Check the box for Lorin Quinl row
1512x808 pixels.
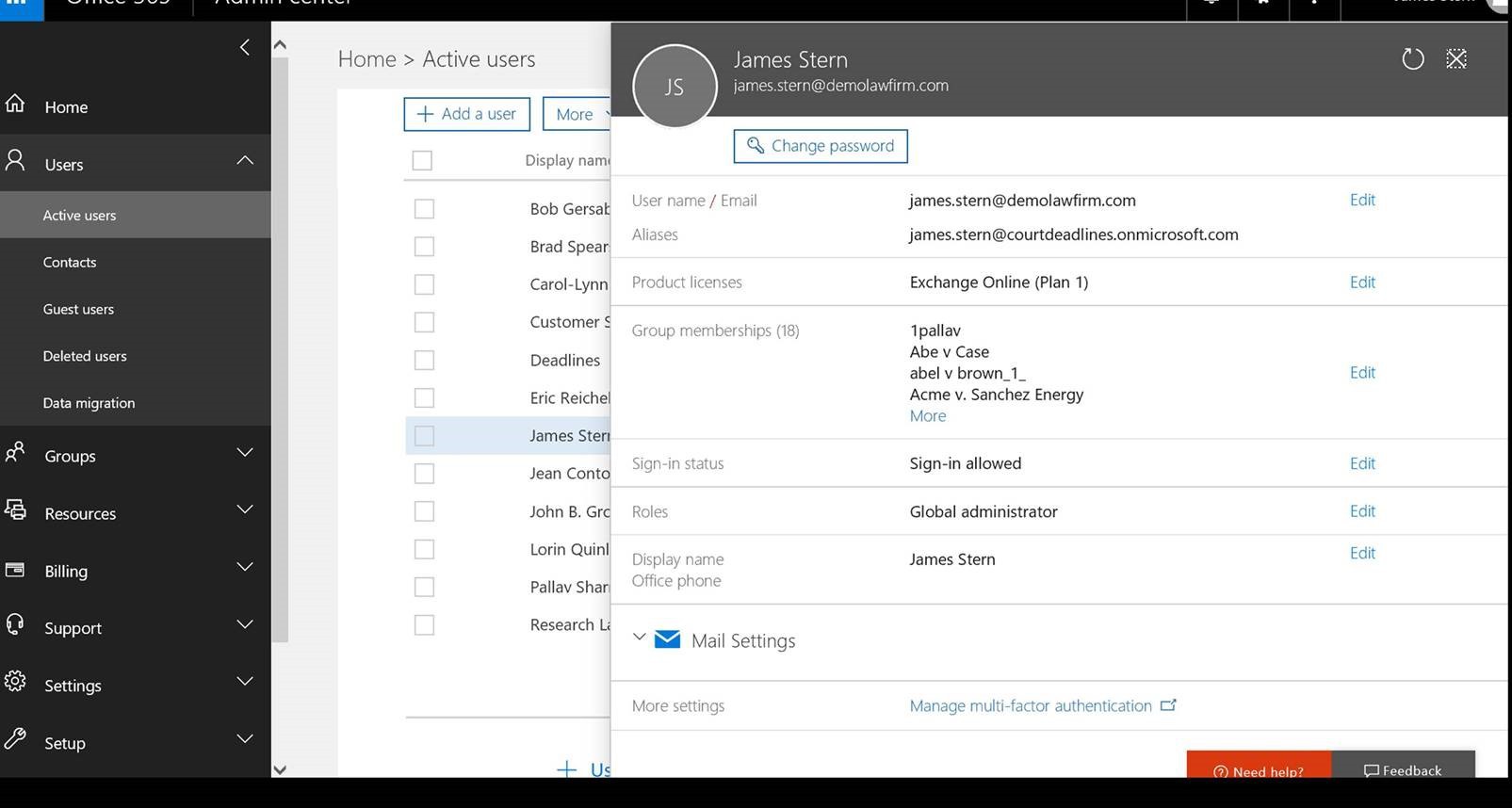click(x=424, y=549)
